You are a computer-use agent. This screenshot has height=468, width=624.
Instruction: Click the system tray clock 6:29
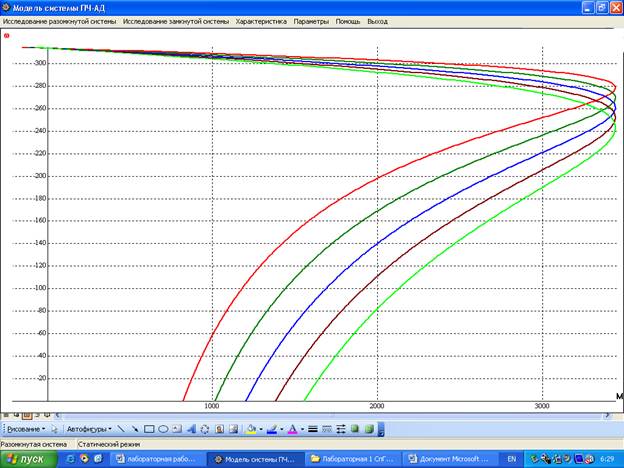[607, 459]
